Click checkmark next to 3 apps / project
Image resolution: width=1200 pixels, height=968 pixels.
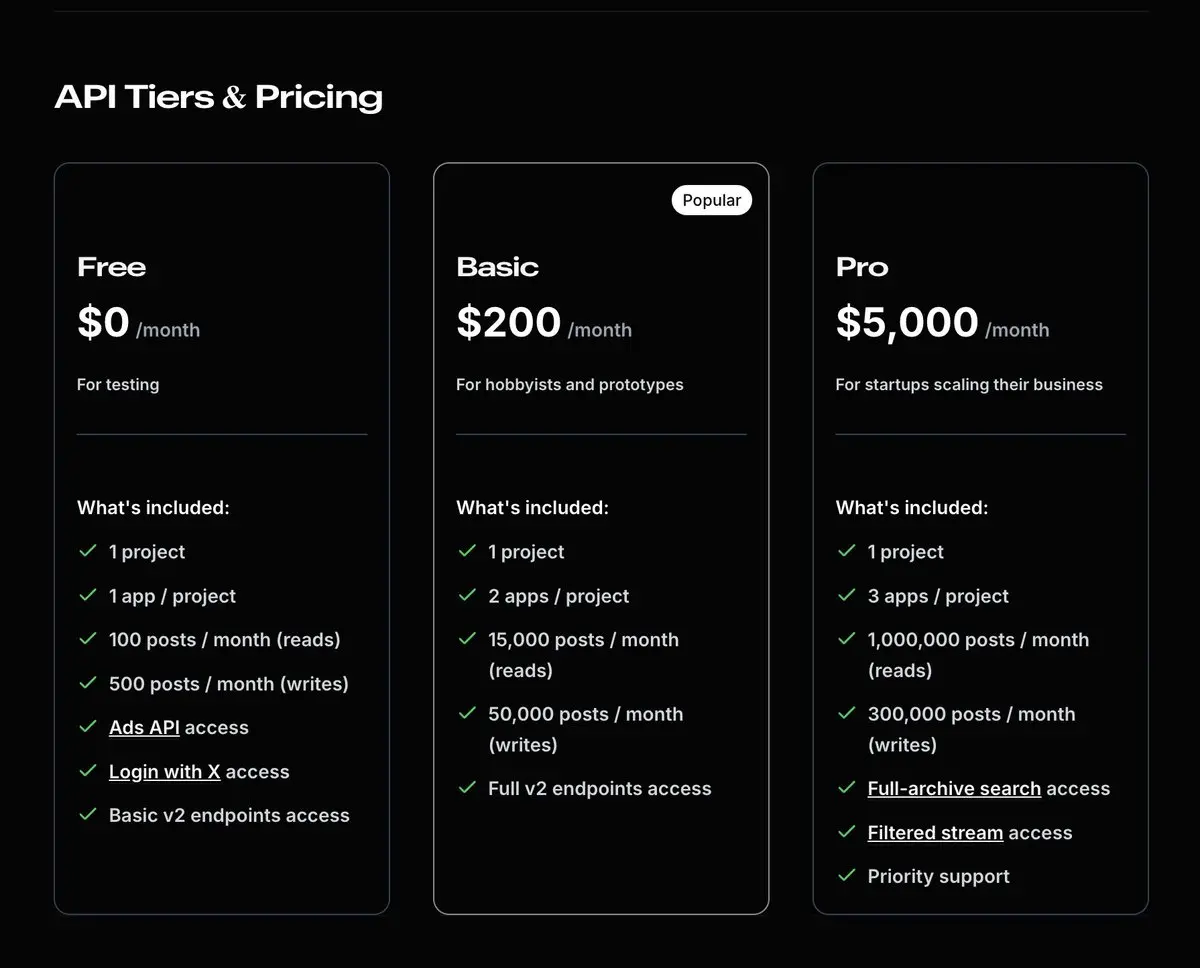[x=847, y=595]
